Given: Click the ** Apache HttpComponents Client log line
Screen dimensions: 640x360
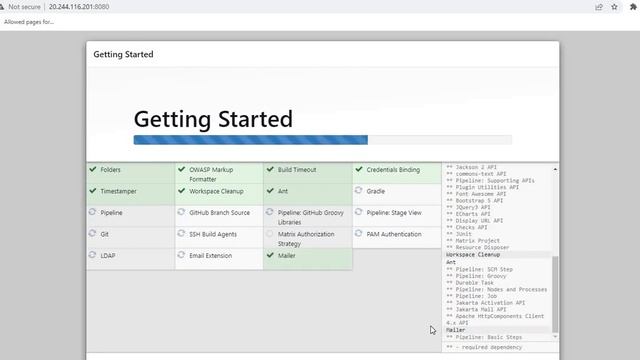Looking at the screenshot, I should pyautogui.click(x=495, y=320).
